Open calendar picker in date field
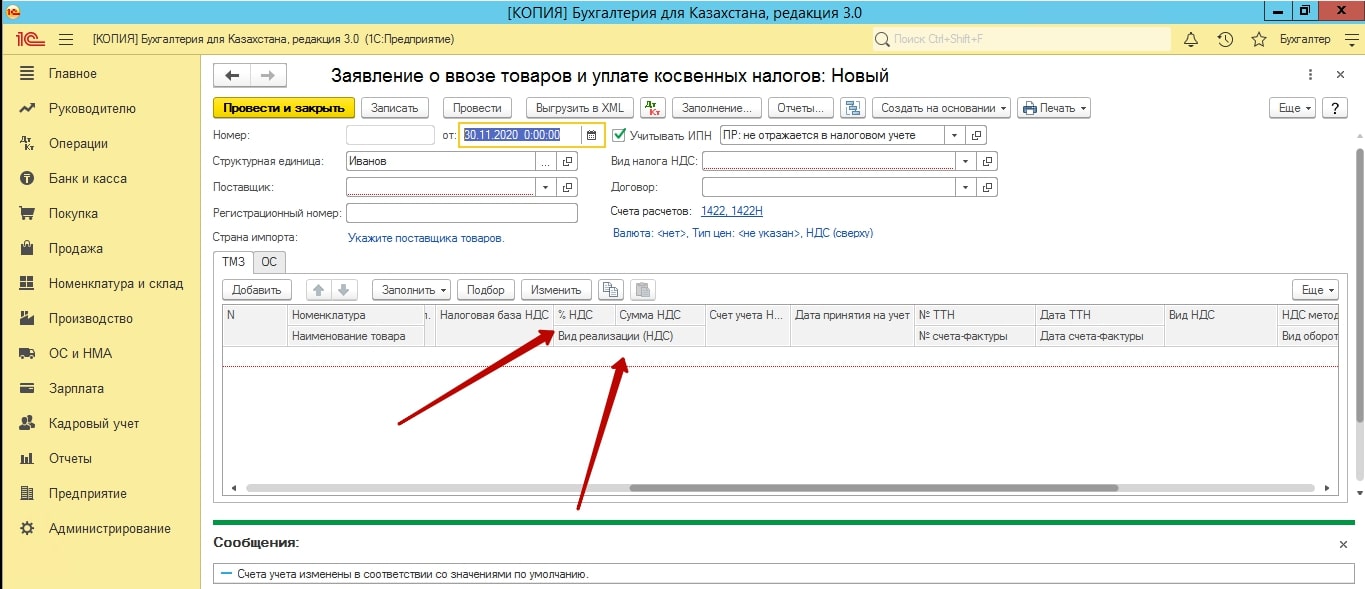 591,135
